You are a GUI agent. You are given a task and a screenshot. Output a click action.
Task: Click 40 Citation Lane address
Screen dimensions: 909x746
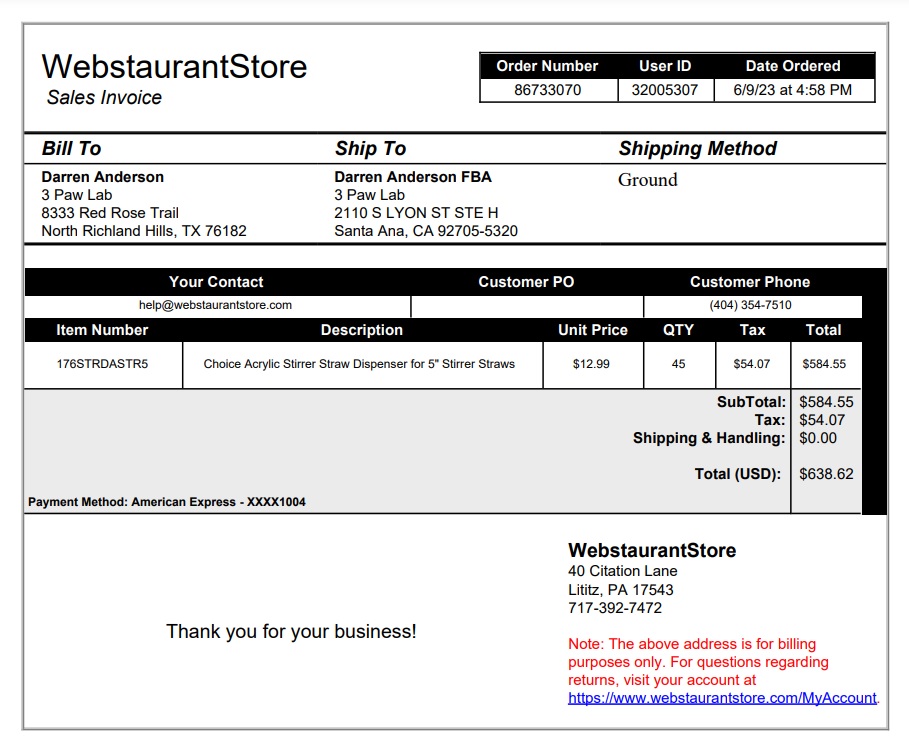(x=623, y=571)
